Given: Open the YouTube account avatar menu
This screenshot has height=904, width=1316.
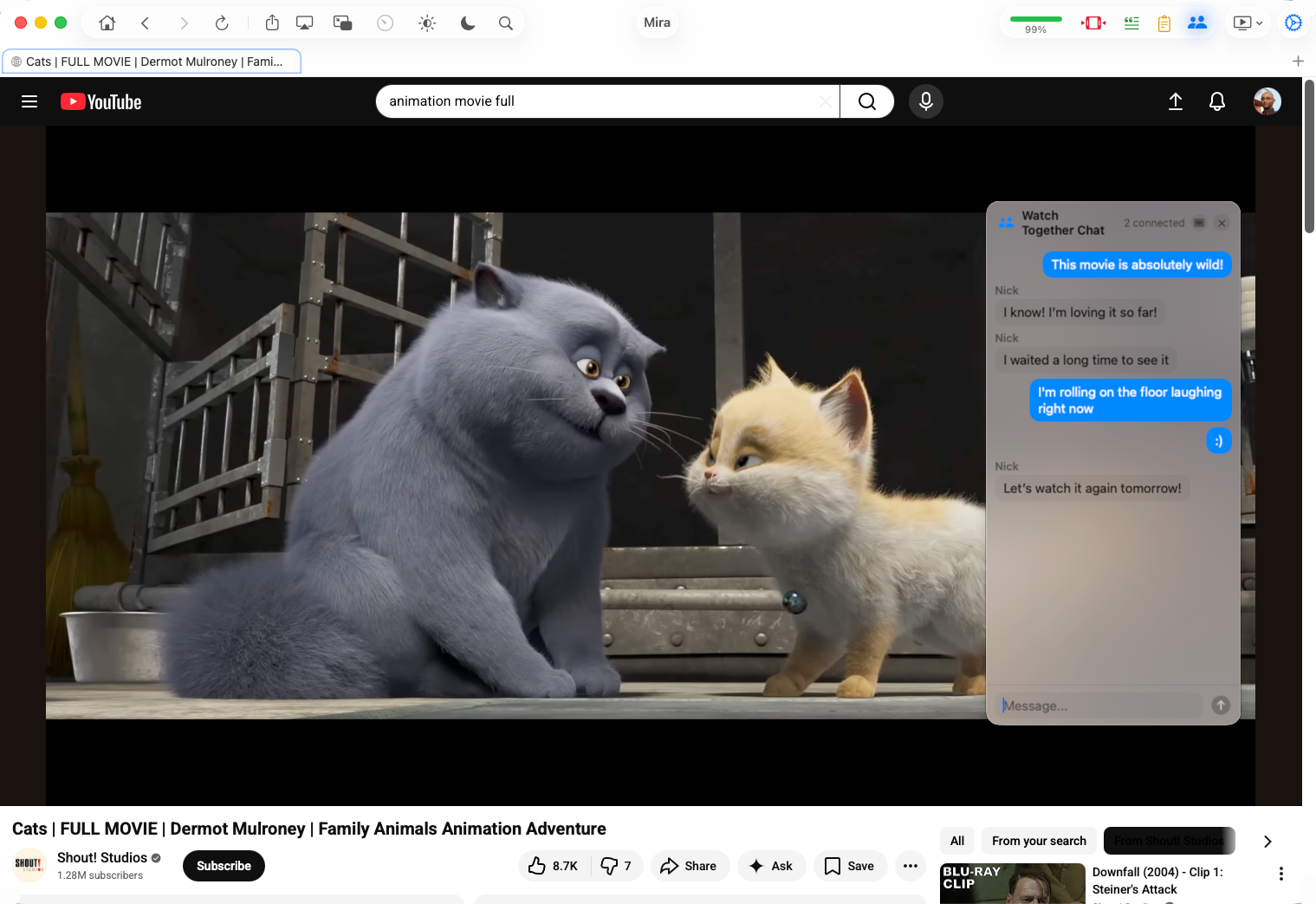Looking at the screenshot, I should (1267, 101).
